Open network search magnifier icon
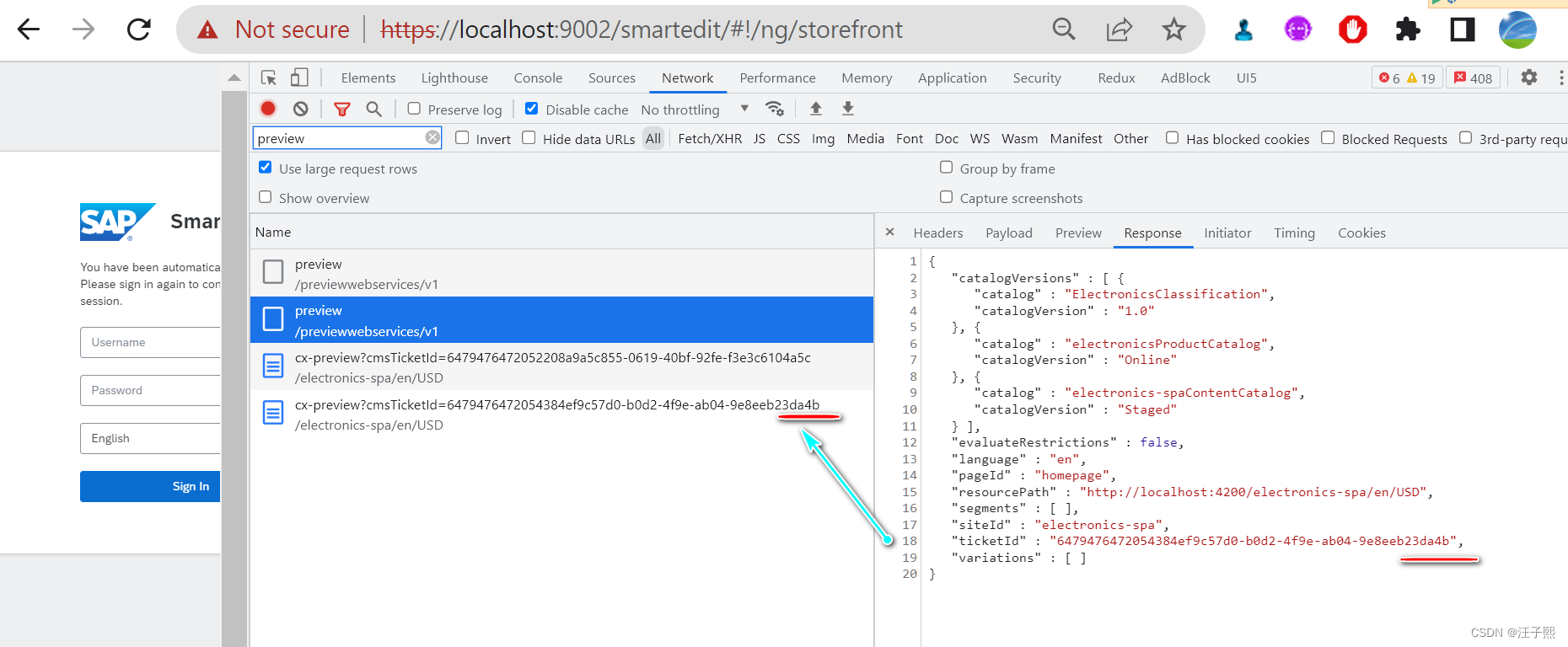Screen dimensions: 1568x647 click(374, 109)
